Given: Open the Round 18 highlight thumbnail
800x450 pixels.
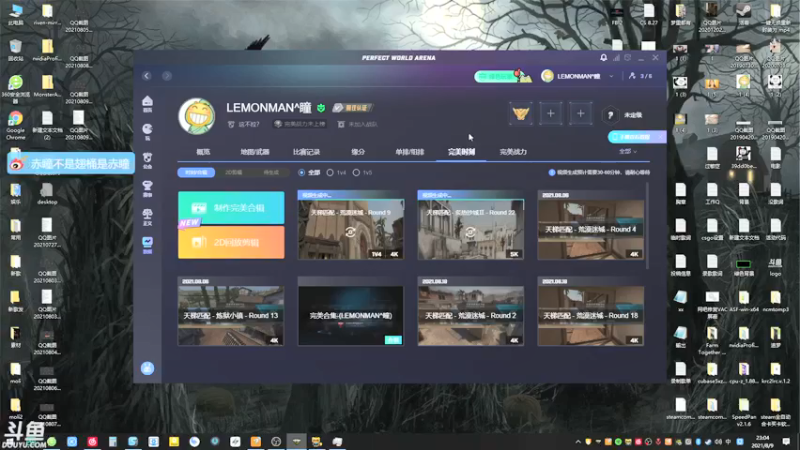Looking at the screenshot, I should 591,312.
